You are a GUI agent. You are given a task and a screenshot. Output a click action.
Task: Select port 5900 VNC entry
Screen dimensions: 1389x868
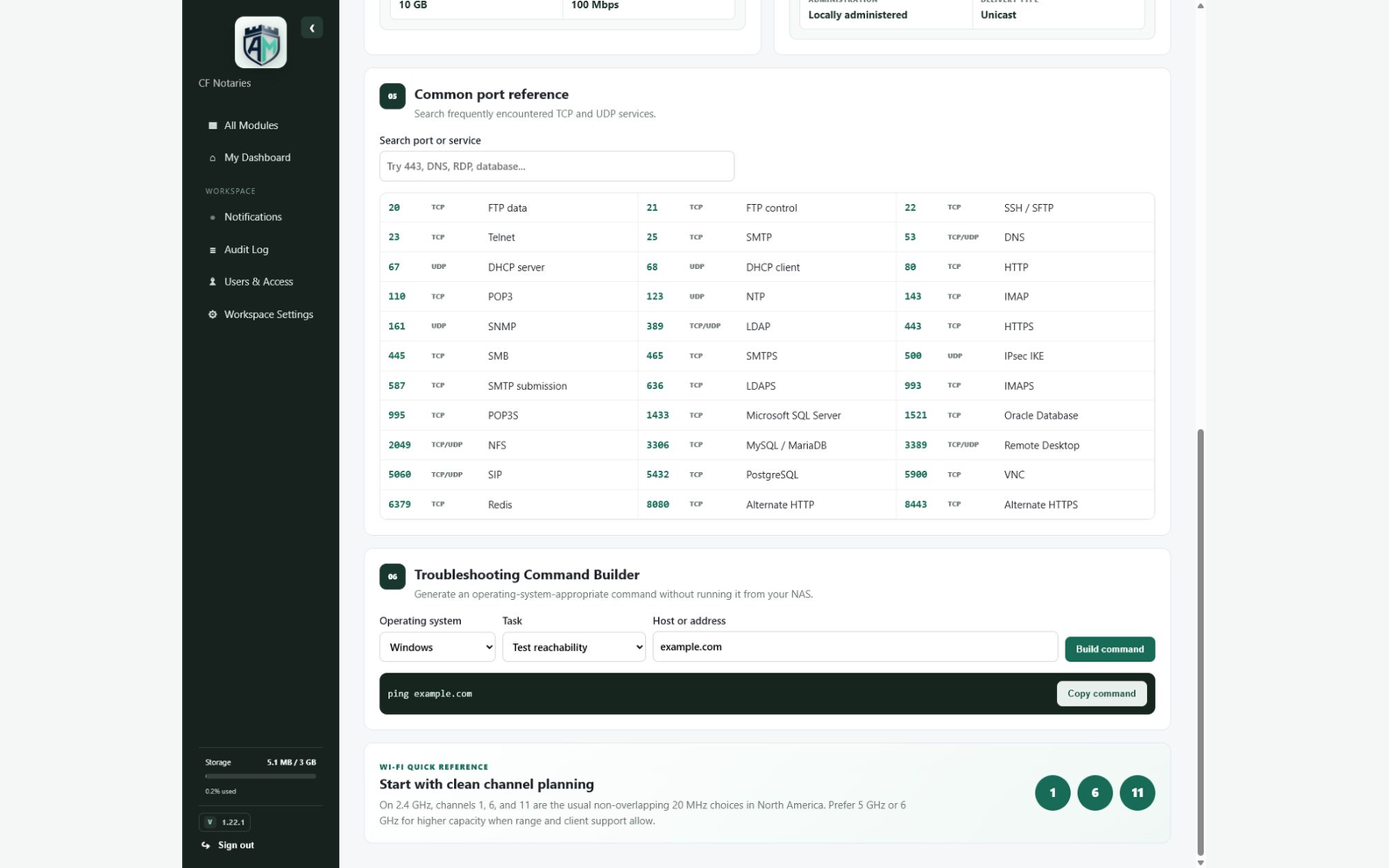[1024, 475]
